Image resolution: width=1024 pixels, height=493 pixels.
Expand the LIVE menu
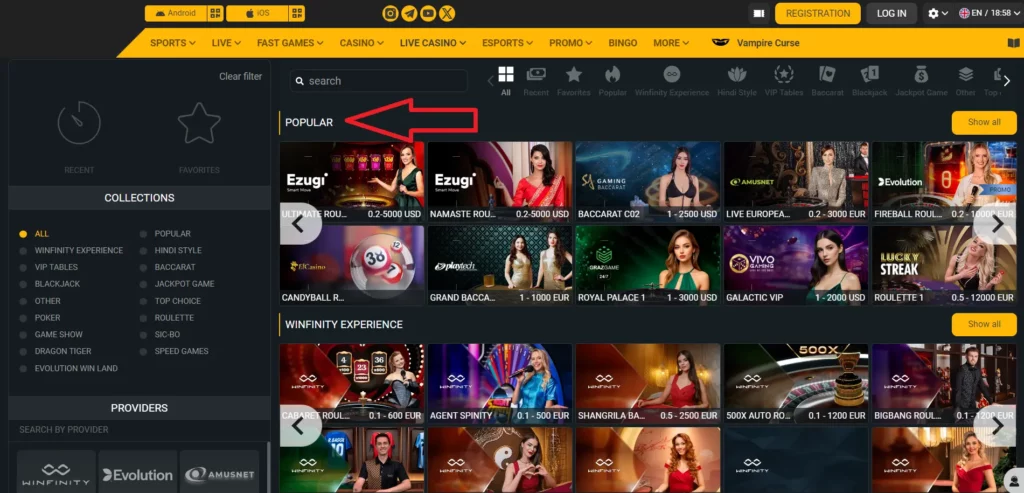(x=226, y=43)
